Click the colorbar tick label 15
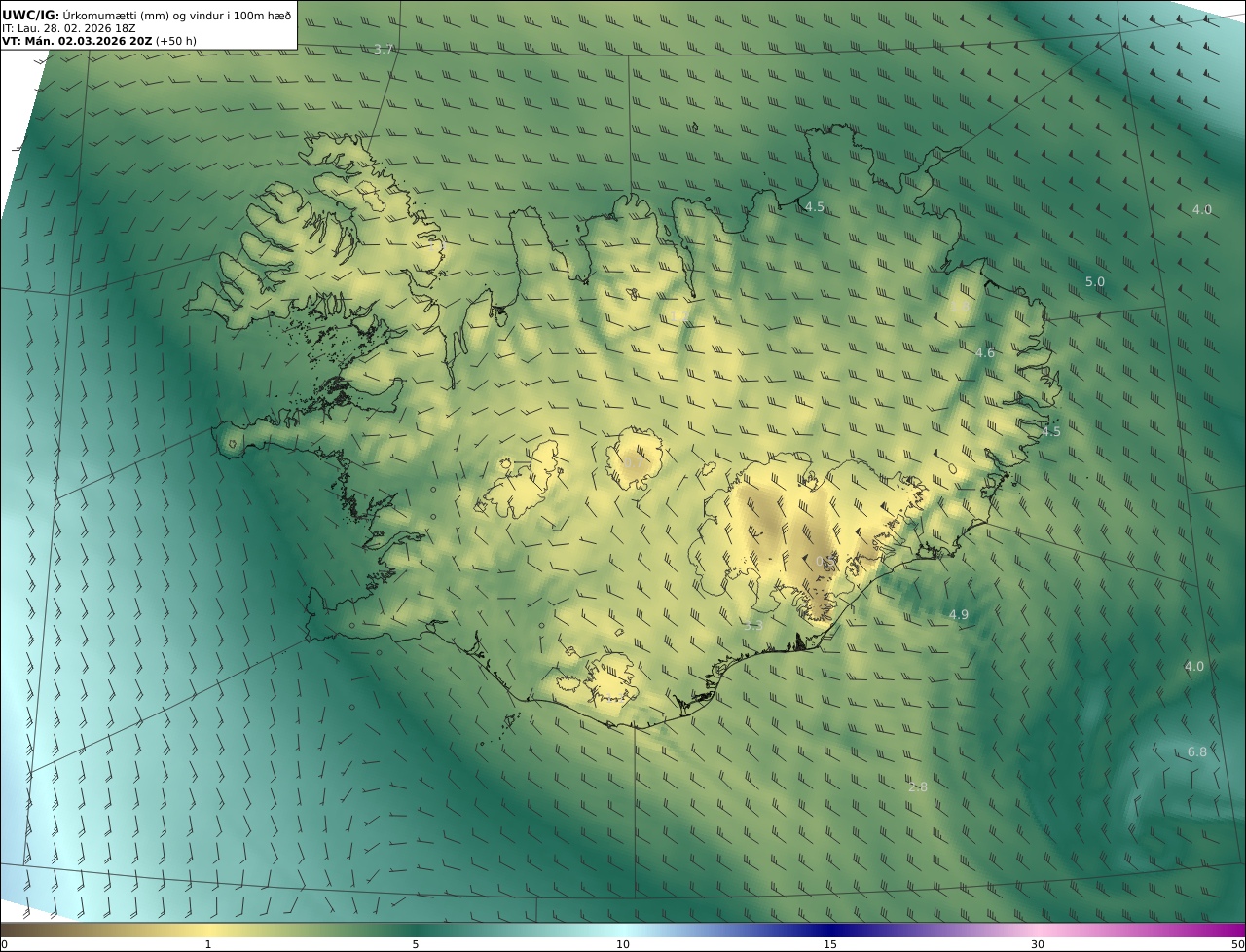Image resolution: width=1246 pixels, height=952 pixels. (x=830, y=944)
